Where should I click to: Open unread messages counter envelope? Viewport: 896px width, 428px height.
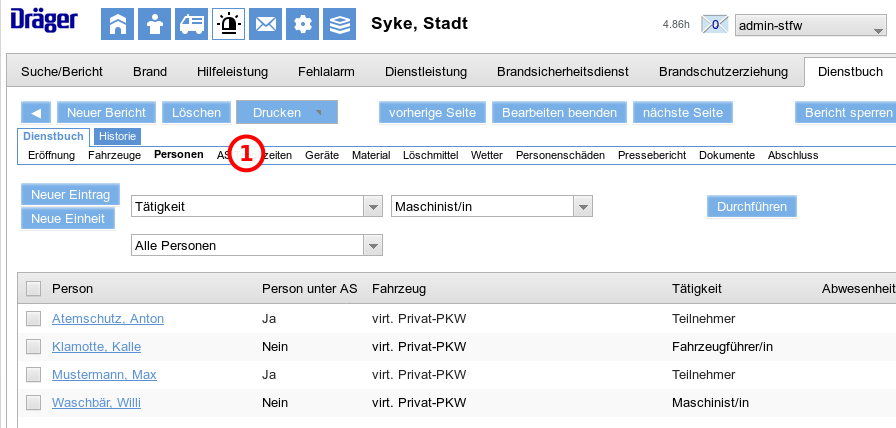[714, 24]
